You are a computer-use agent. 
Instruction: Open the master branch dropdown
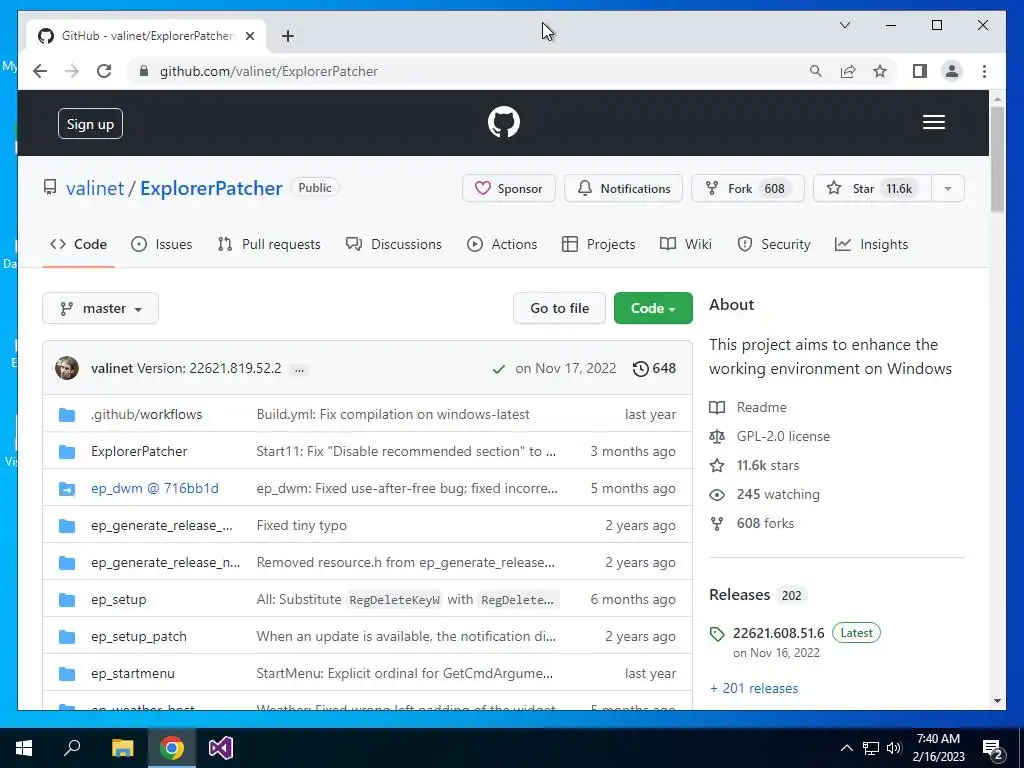tap(101, 308)
